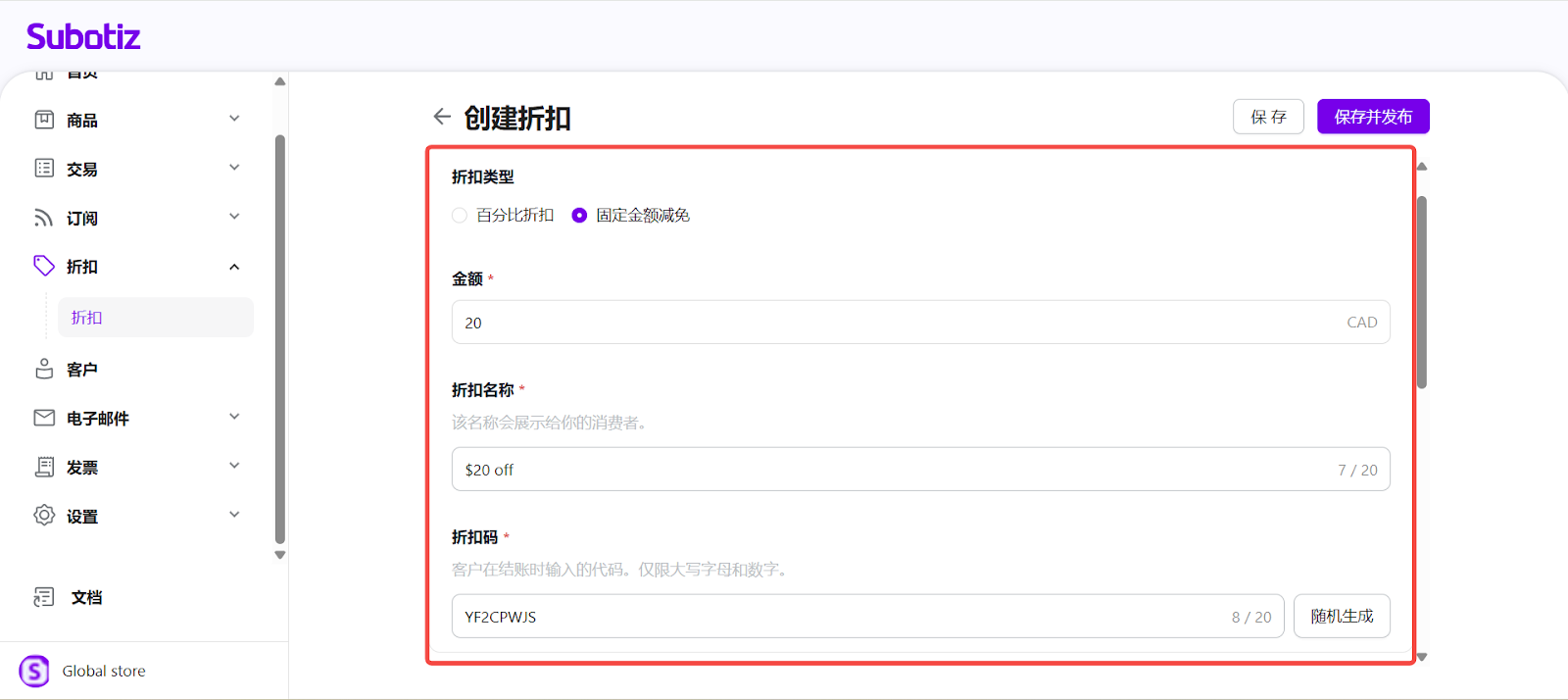
Task: Click the back arrow beside 创建折扣
Action: 442,117
